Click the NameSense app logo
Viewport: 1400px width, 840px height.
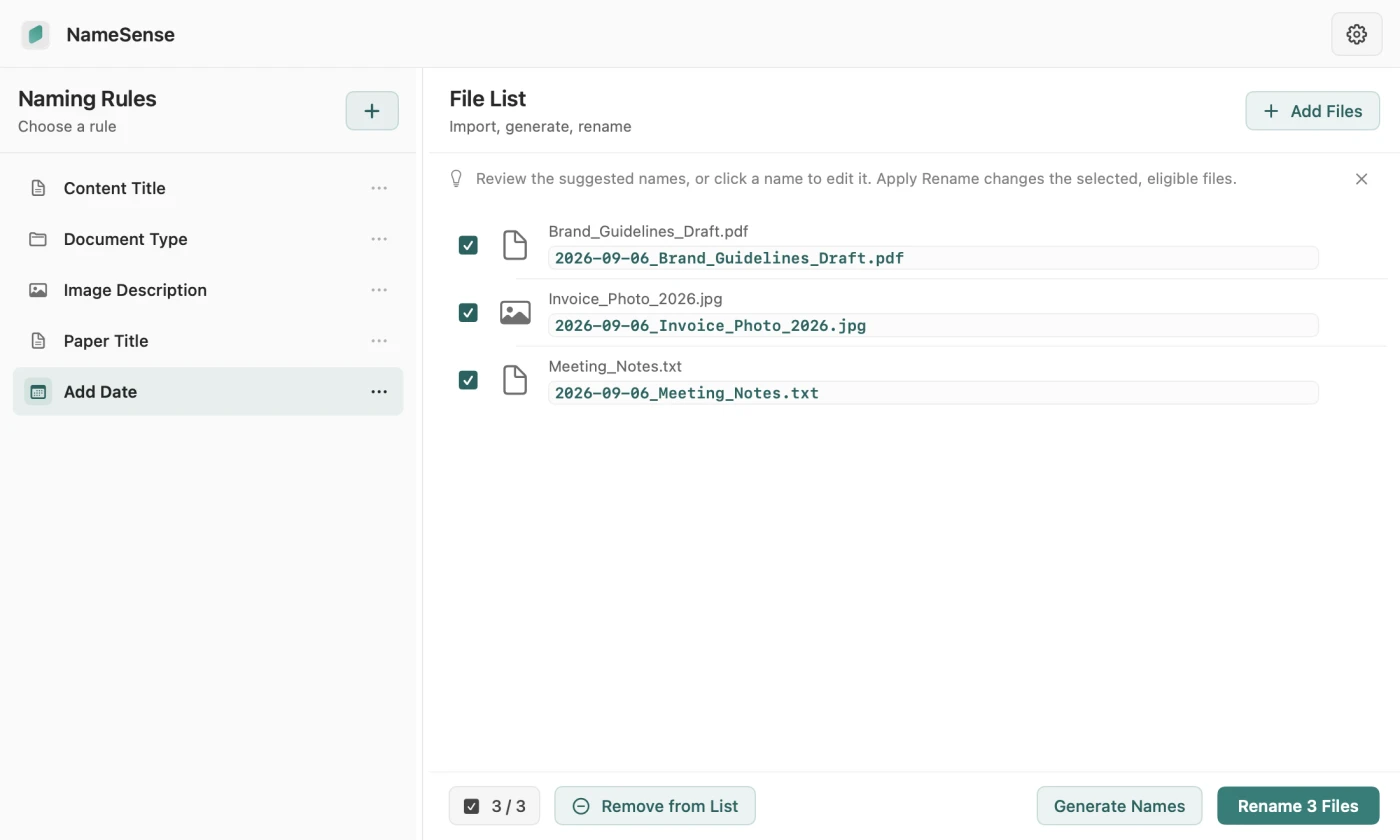(35, 35)
